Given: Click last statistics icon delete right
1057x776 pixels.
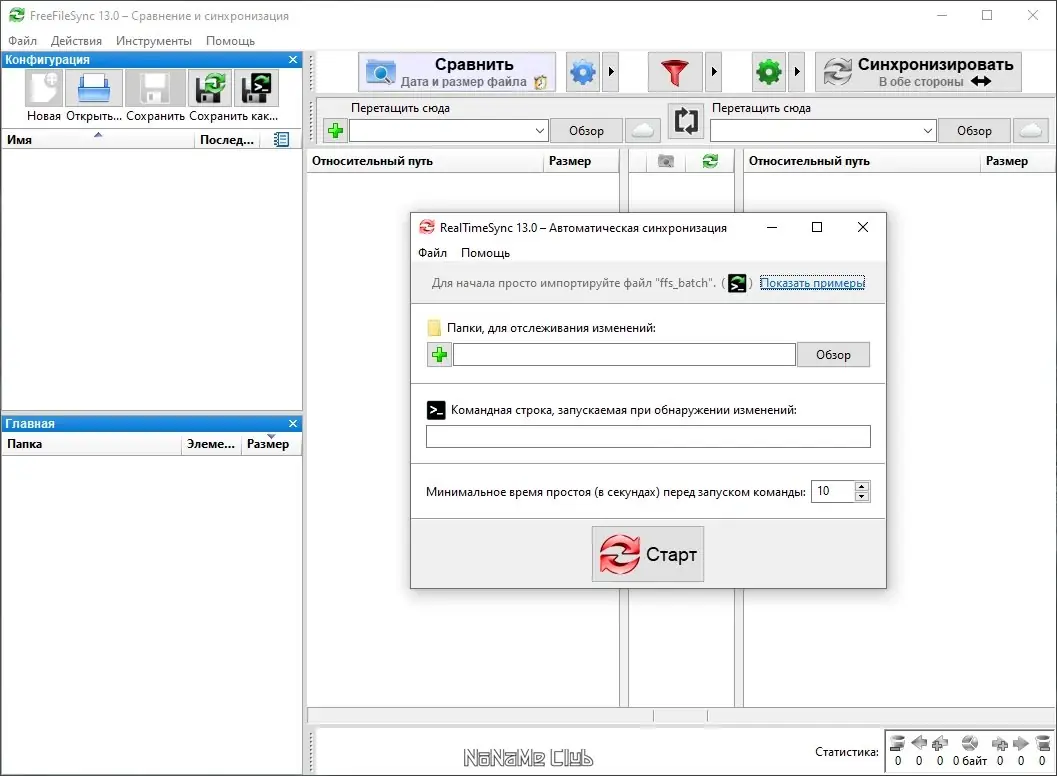Looking at the screenshot, I should [1042, 743].
